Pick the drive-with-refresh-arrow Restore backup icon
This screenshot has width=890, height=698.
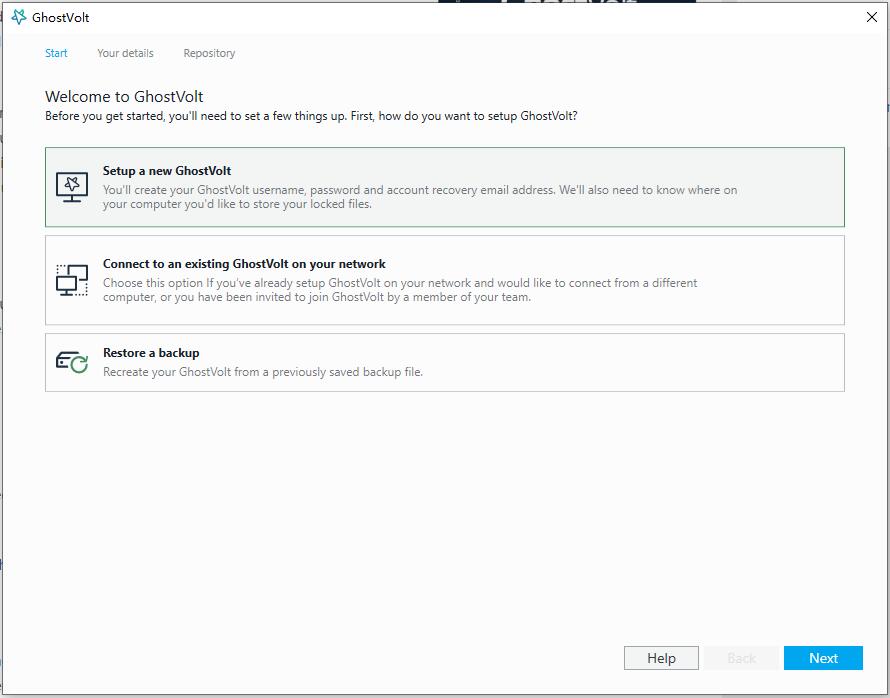pos(72,362)
